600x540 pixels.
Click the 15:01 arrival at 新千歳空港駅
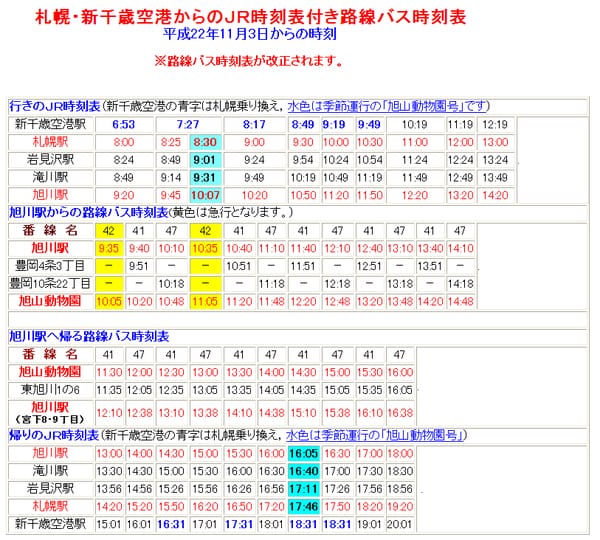click(109, 524)
